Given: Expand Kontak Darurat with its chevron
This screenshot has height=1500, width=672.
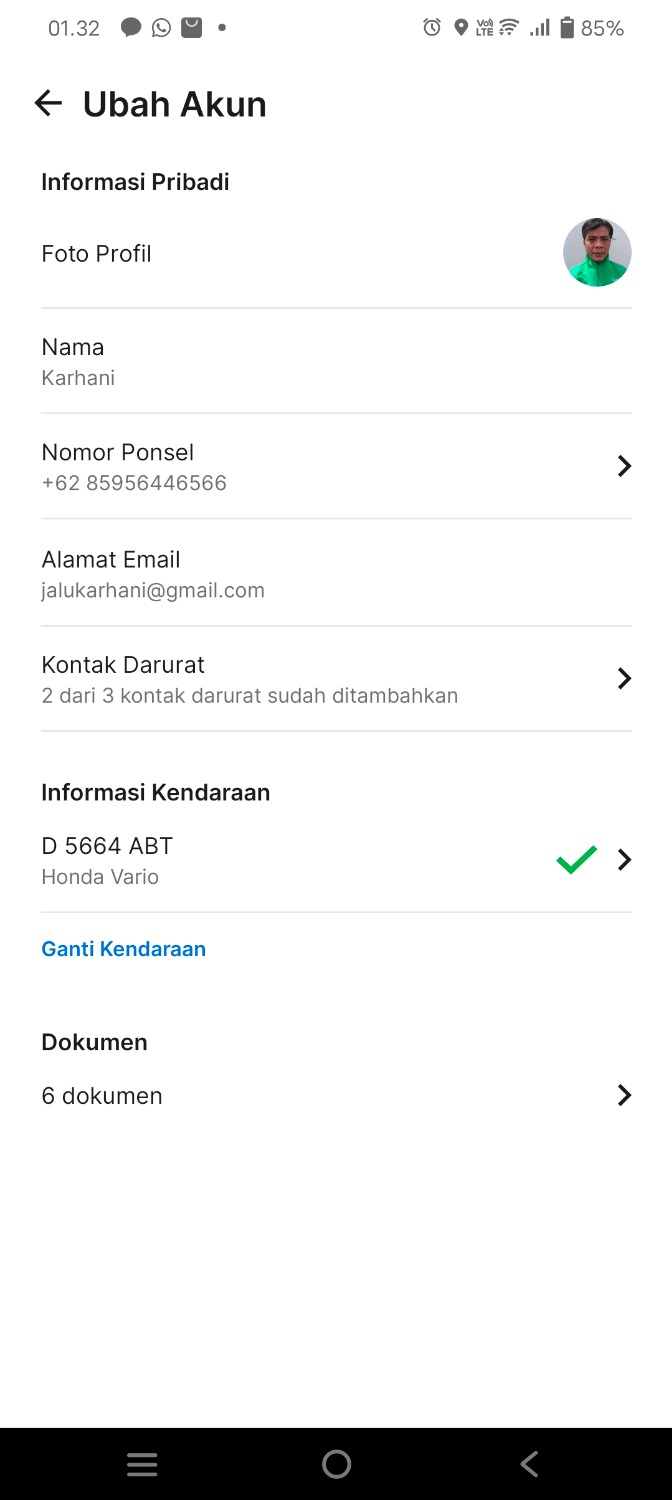Looking at the screenshot, I should point(624,679).
